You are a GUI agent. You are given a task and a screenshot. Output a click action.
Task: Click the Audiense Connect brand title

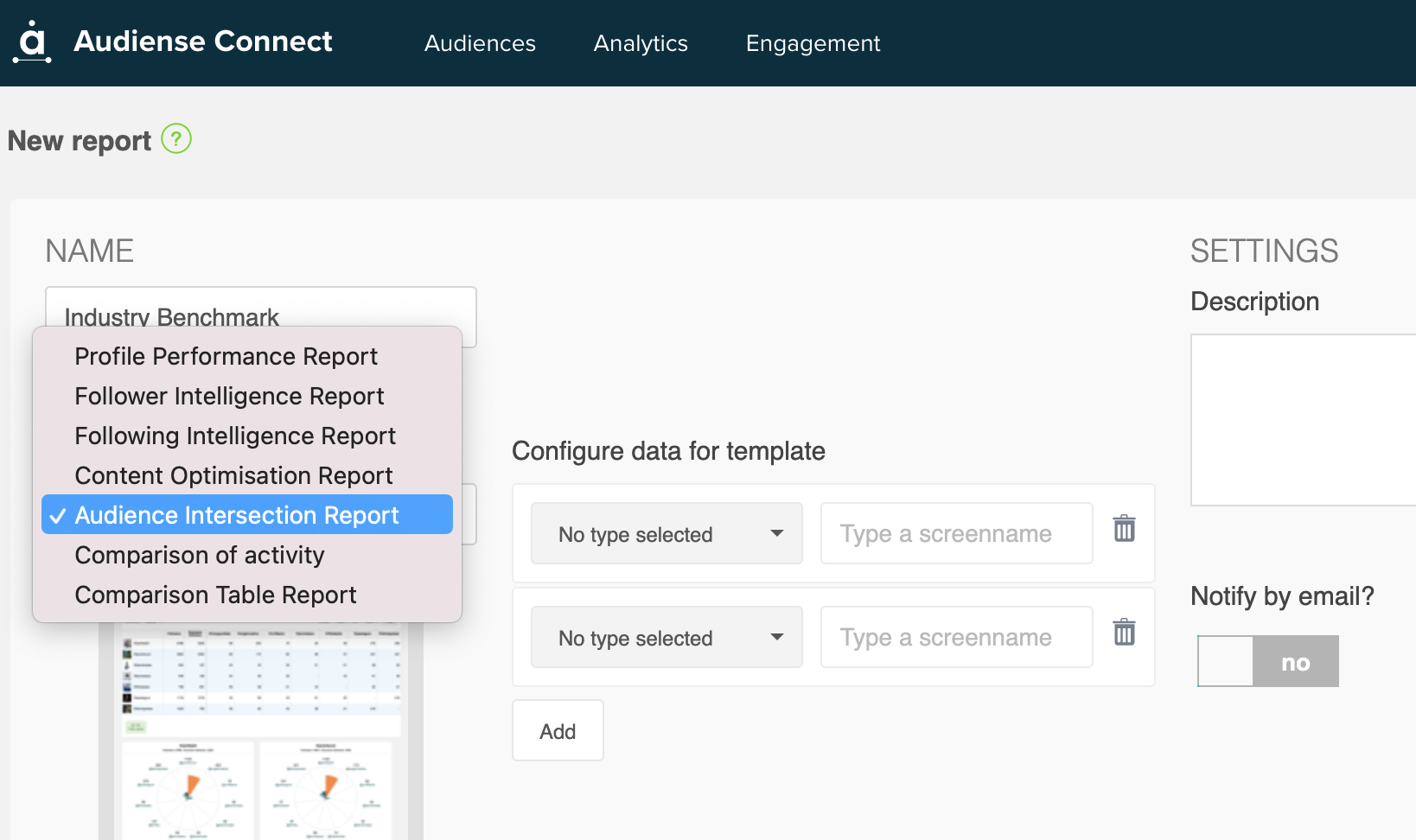click(203, 41)
